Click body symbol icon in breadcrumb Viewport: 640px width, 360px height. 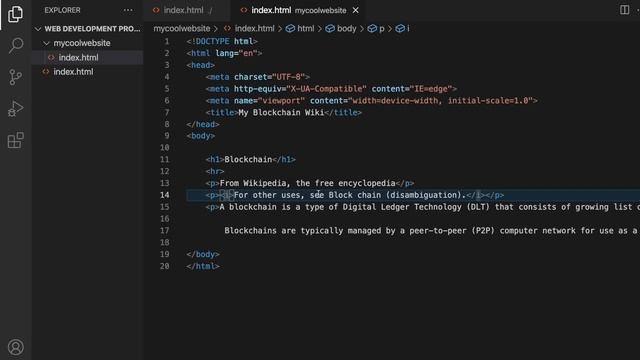click(x=330, y=29)
